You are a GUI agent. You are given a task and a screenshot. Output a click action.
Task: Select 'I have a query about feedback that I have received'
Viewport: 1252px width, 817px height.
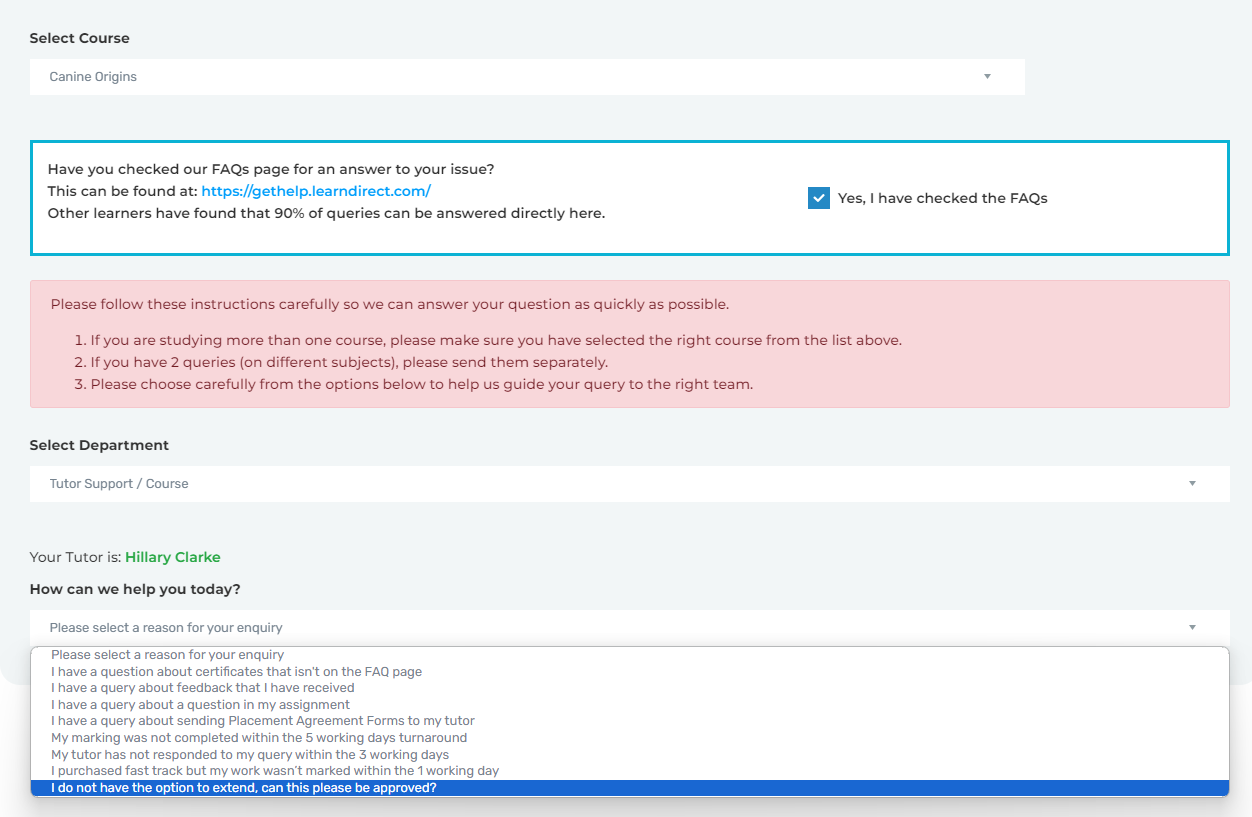tap(630, 688)
